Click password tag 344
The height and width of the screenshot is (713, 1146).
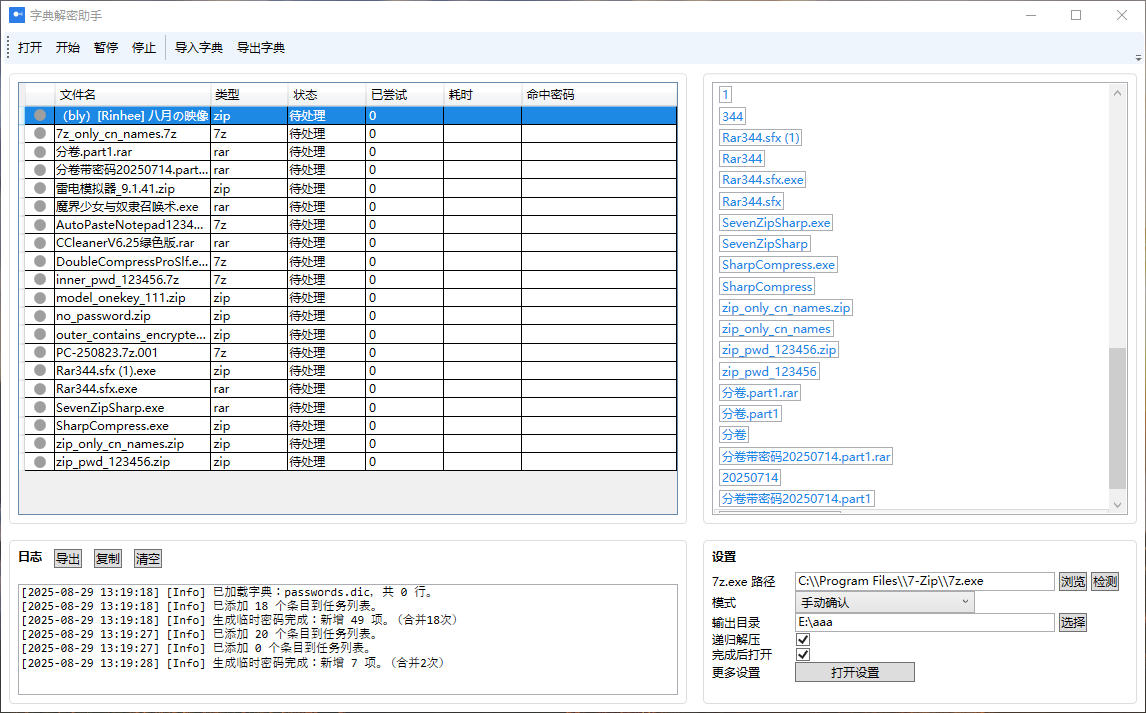pos(732,116)
